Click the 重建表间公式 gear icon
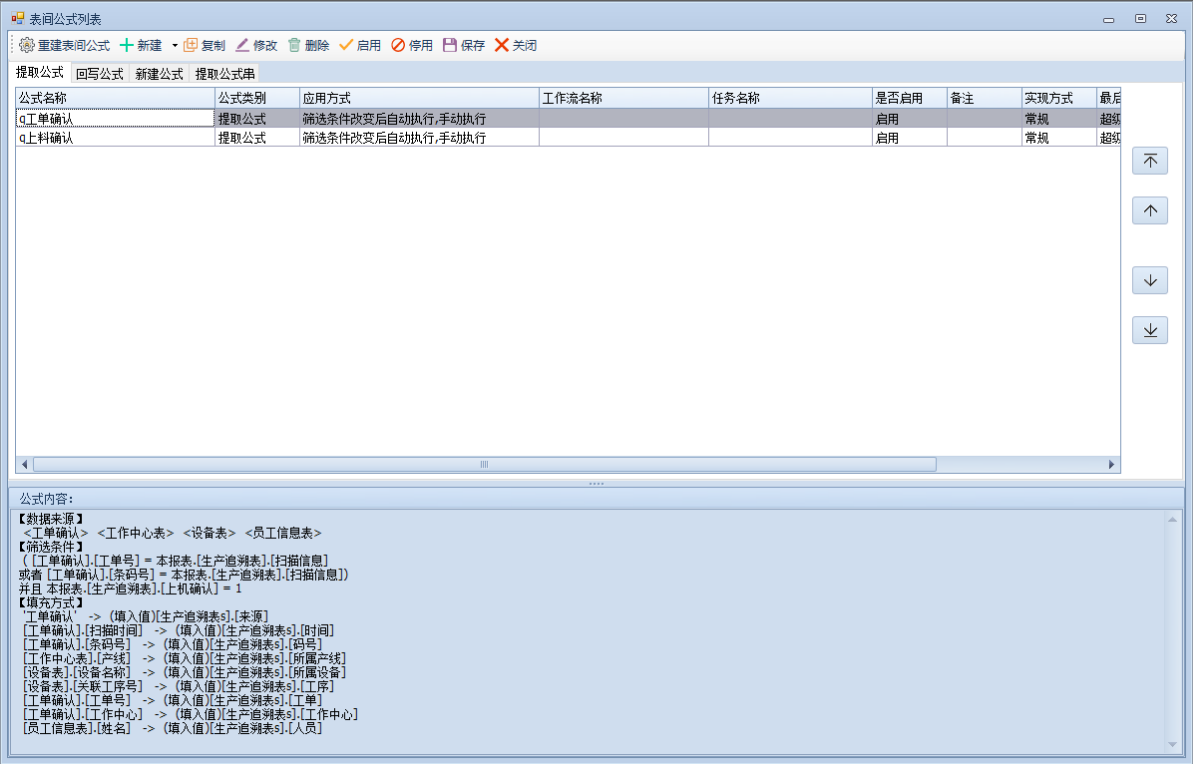The image size is (1193, 764). 27,45
